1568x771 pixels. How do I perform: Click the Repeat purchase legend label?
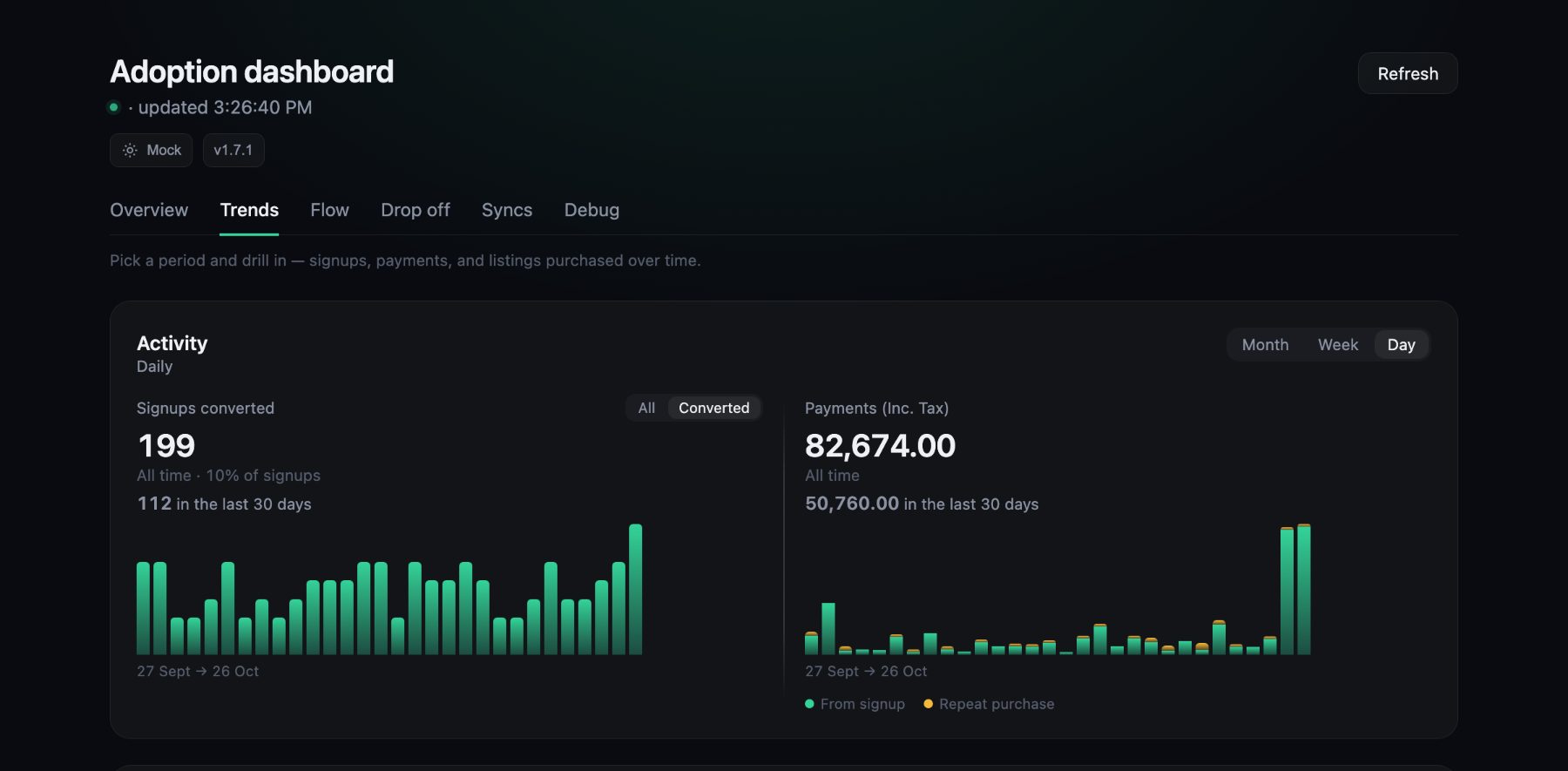click(997, 704)
